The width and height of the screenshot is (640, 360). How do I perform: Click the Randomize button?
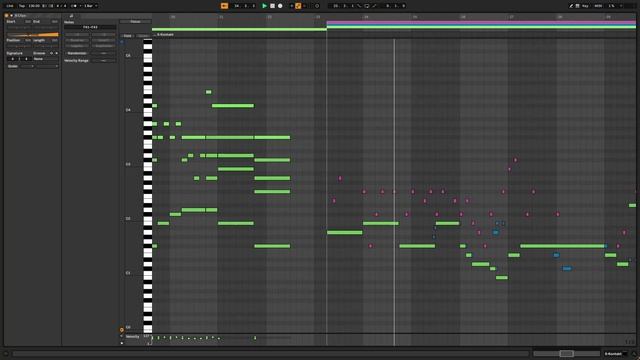click(x=77, y=53)
